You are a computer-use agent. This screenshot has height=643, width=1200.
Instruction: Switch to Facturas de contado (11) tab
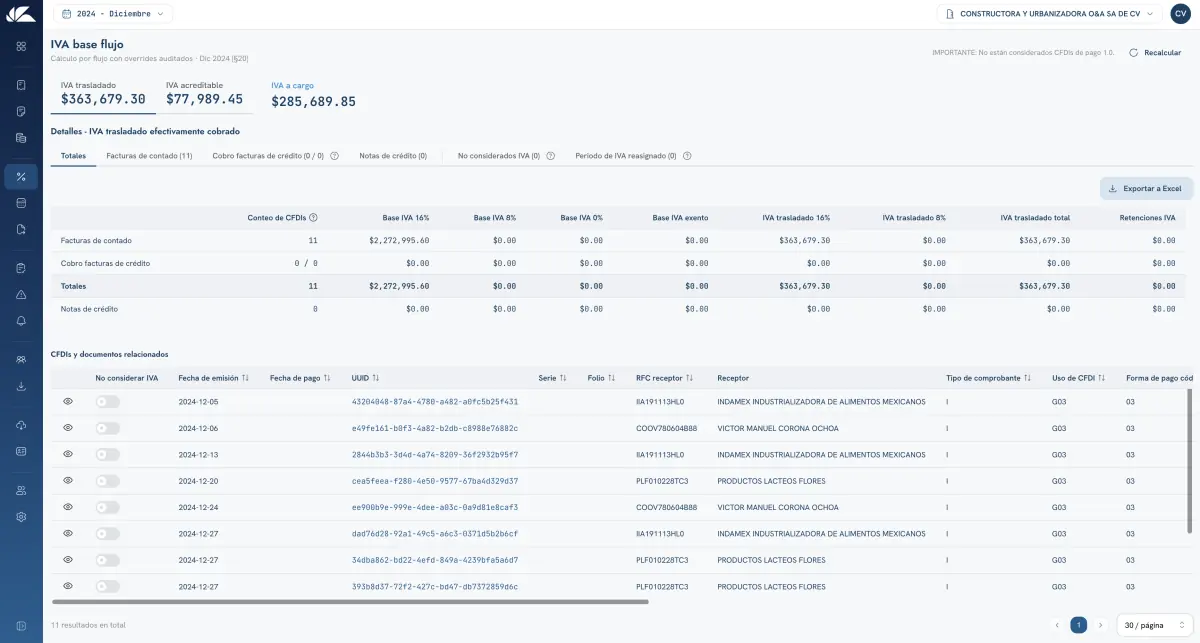point(149,156)
